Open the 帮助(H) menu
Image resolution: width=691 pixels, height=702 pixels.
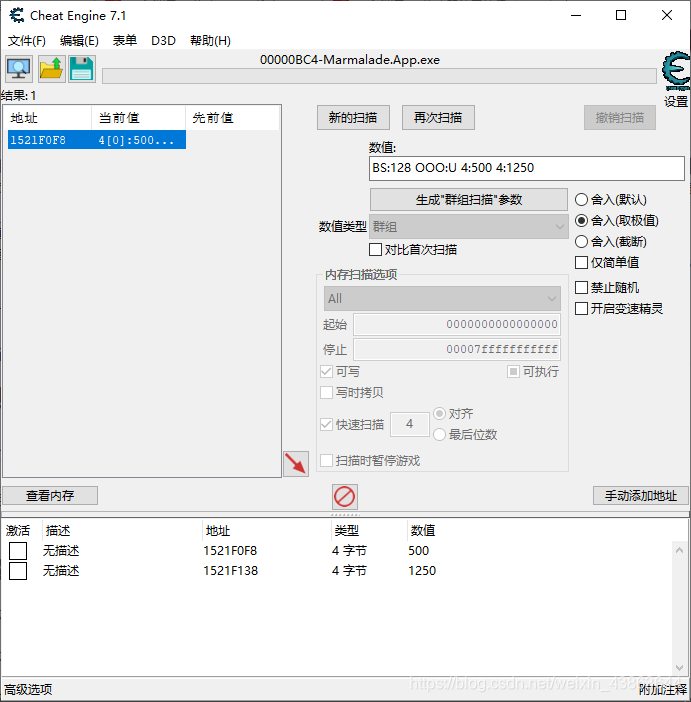[x=210, y=41]
